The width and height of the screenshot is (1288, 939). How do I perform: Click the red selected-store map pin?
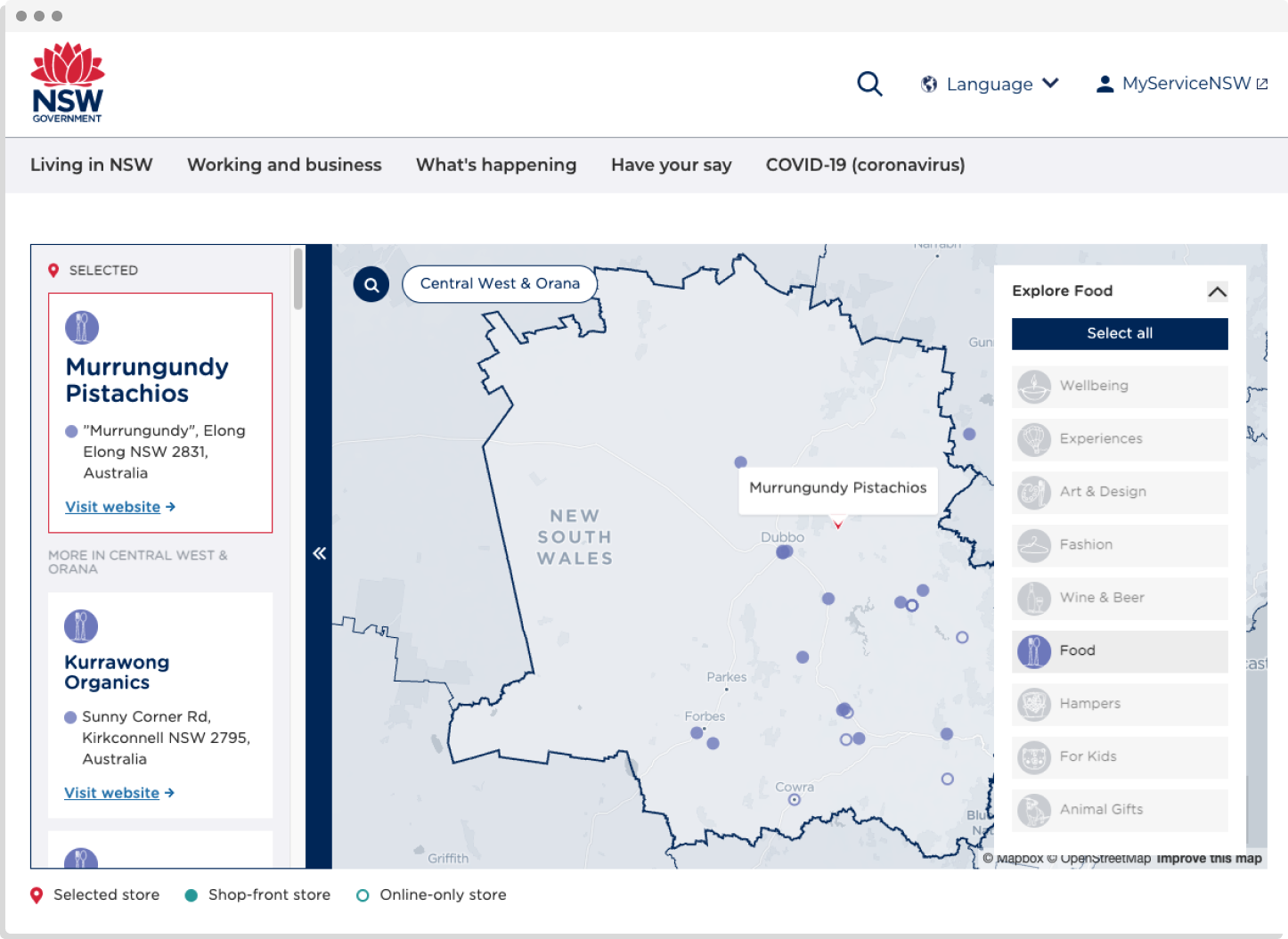pyautogui.click(x=837, y=524)
